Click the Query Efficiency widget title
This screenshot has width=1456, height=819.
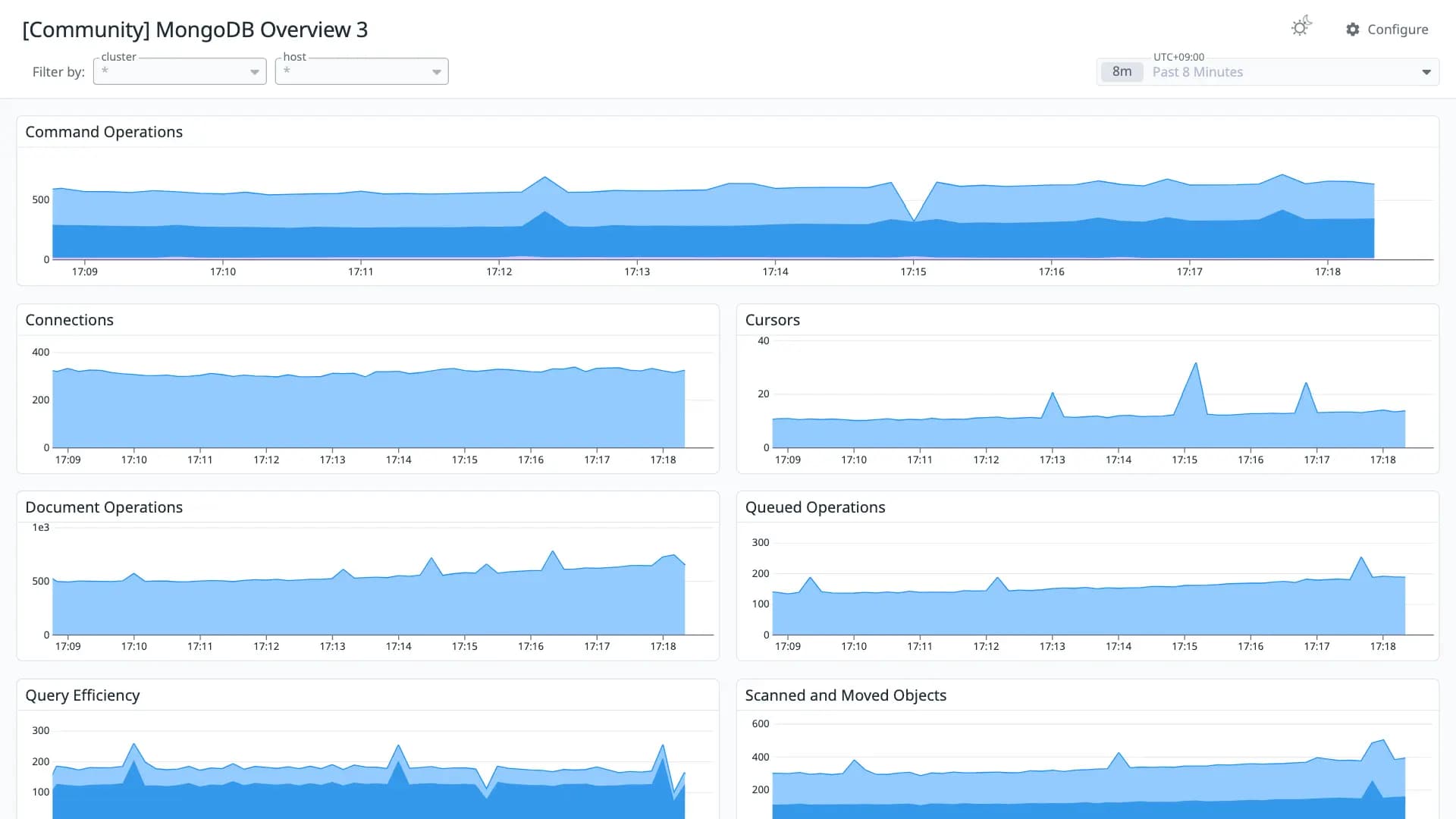tap(82, 695)
